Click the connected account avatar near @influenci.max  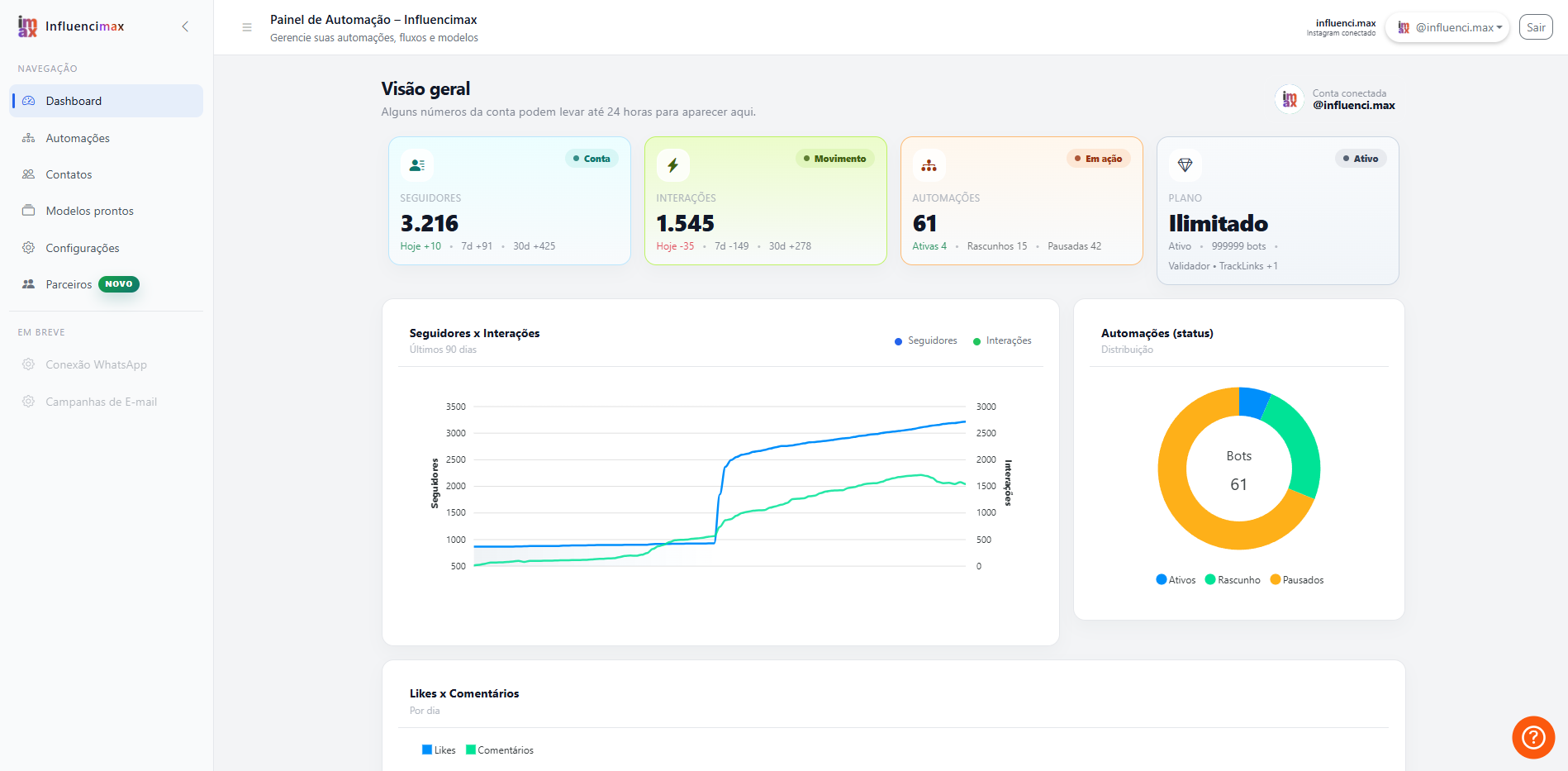(x=1290, y=99)
